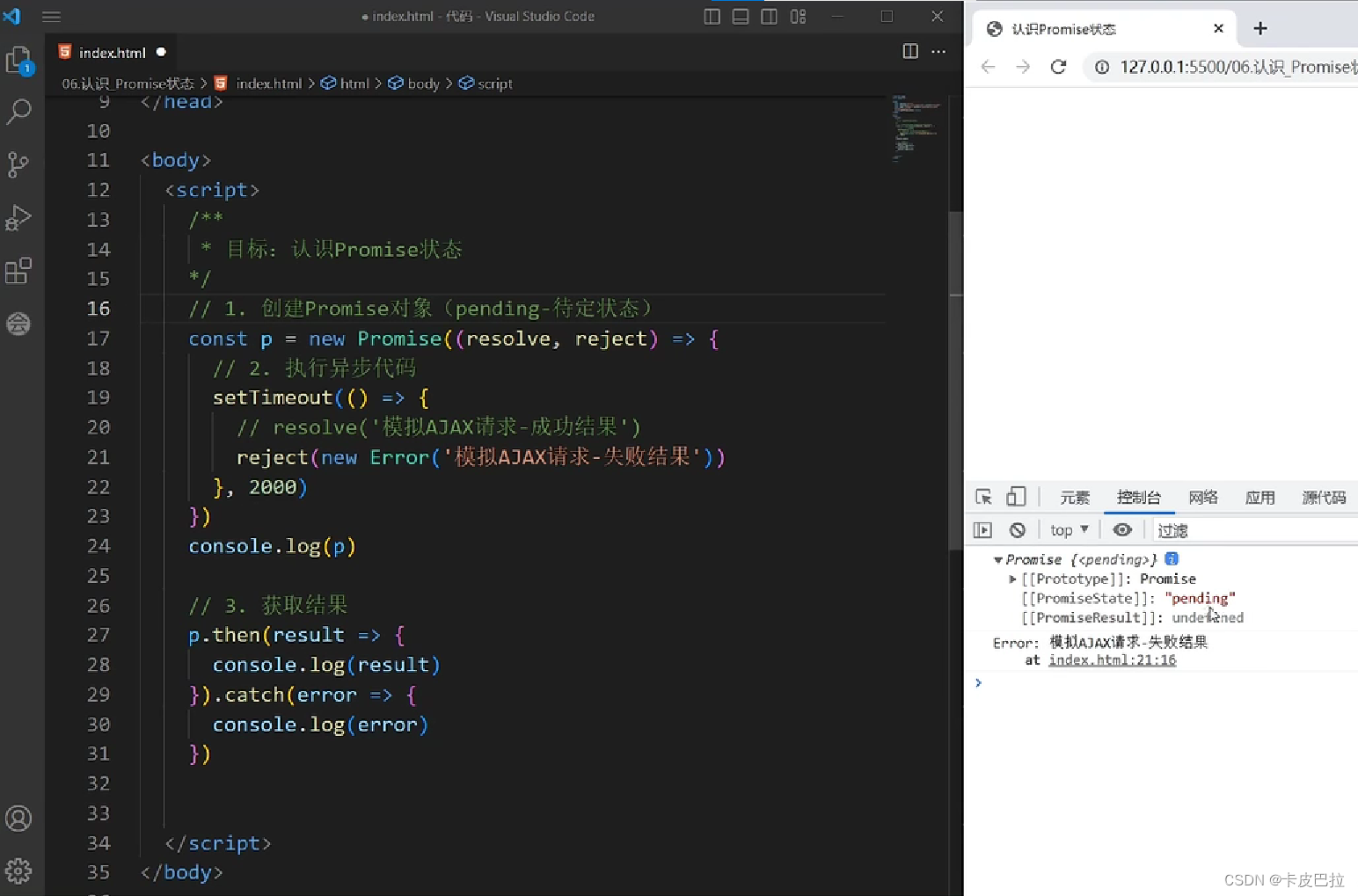Open the VS Code hamburger menu
Image resolution: width=1358 pixels, height=896 pixels.
(51, 17)
